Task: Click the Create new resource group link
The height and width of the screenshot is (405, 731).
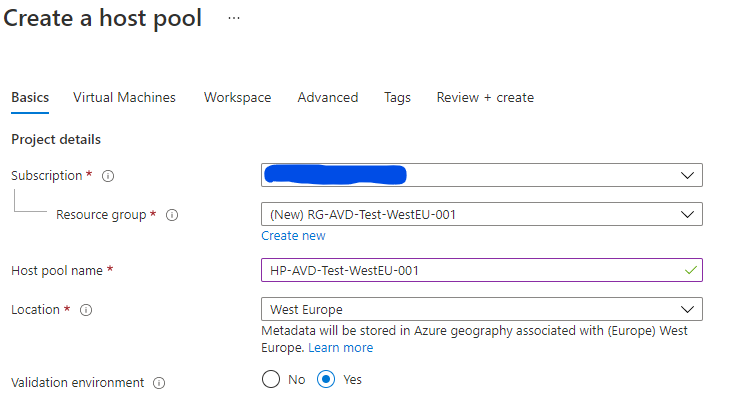Action: (293, 236)
